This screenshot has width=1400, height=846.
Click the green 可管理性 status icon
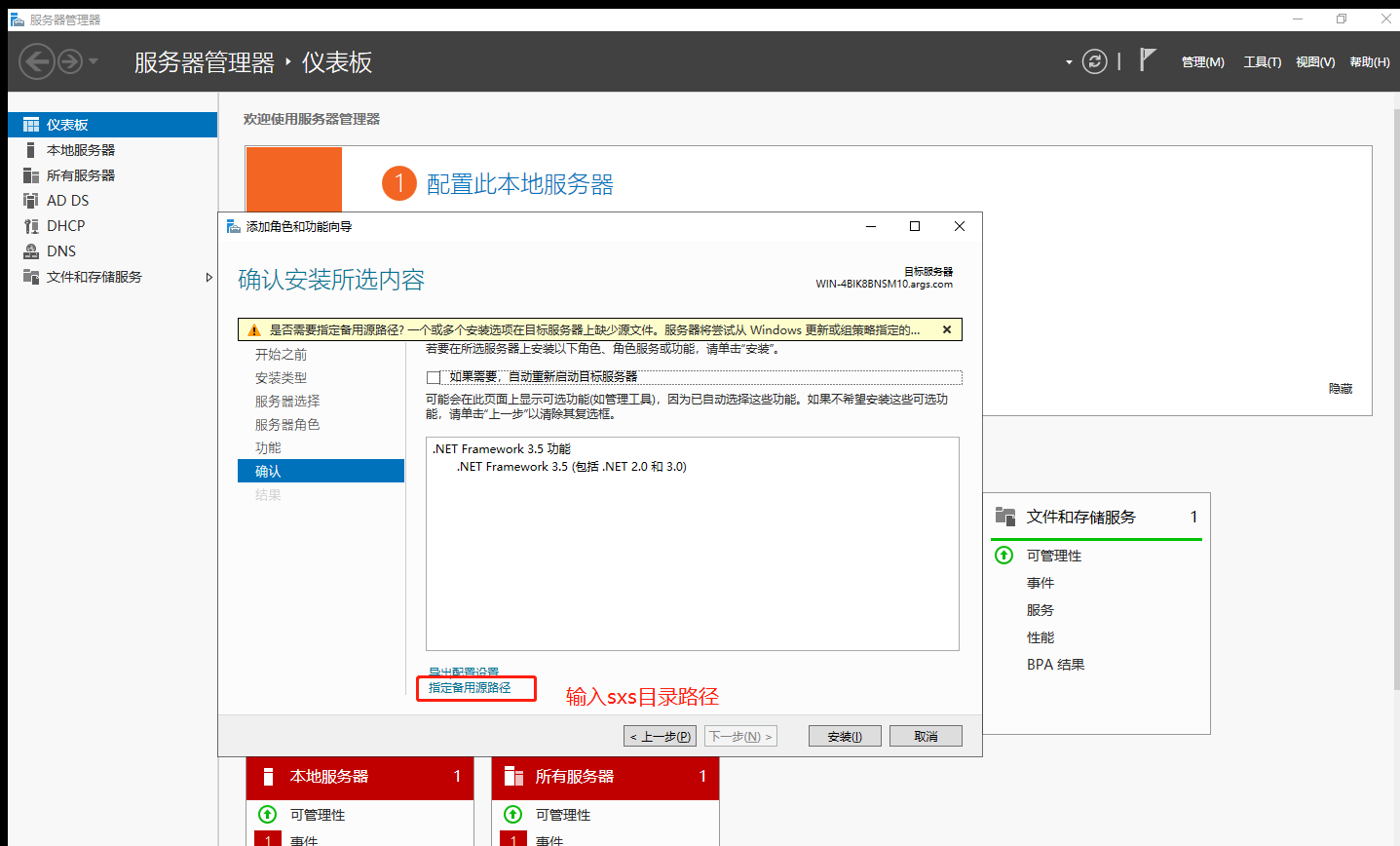(x=1003, y=556)
